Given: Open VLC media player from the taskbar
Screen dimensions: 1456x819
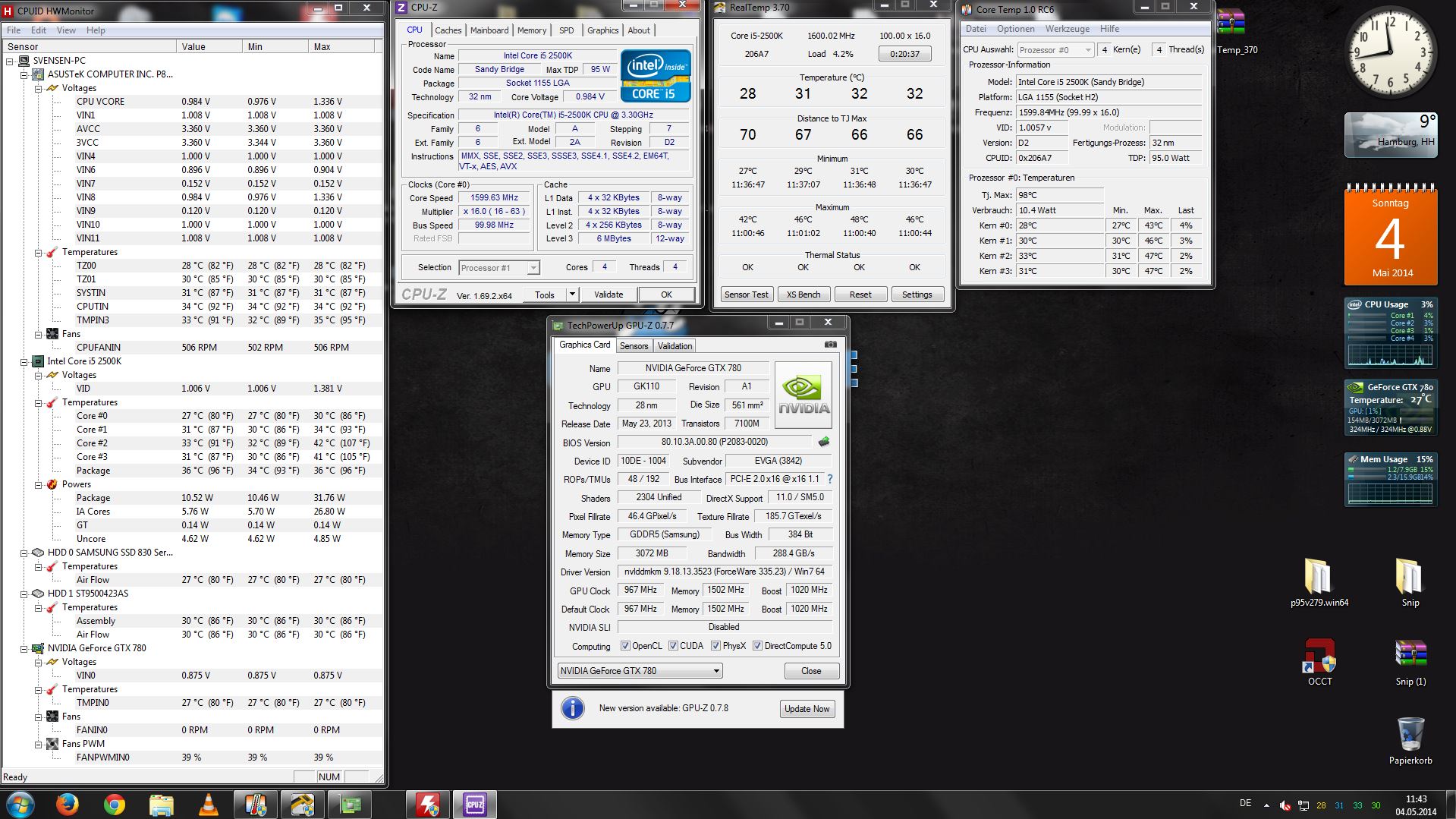Looking at the screenshot, I should pyautogui.click(x=209, y=804).
